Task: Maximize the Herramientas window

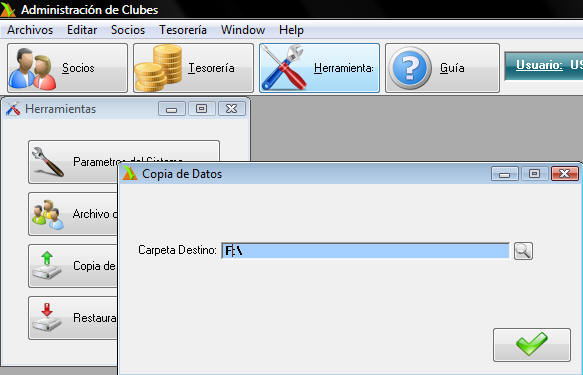Action: [202, 109]
